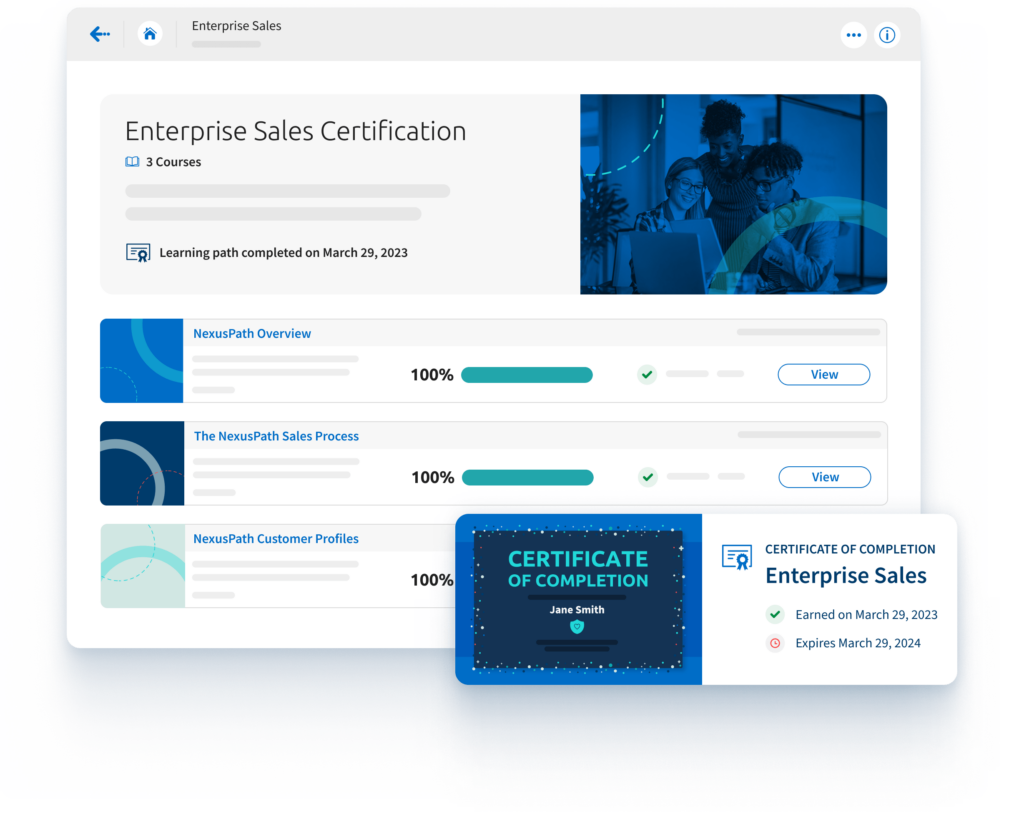Click Earned on March 29, 2023 text

867,614
